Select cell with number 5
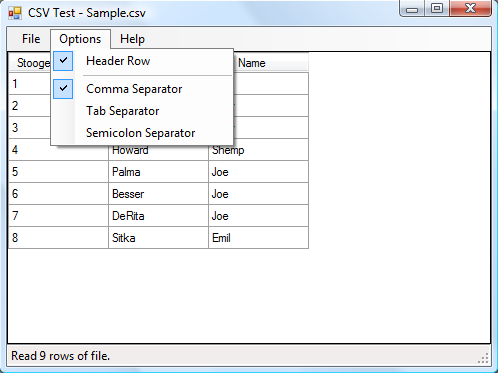Image resolution: width=498 pixels, height=373 pixels. [x=58, y=172]
